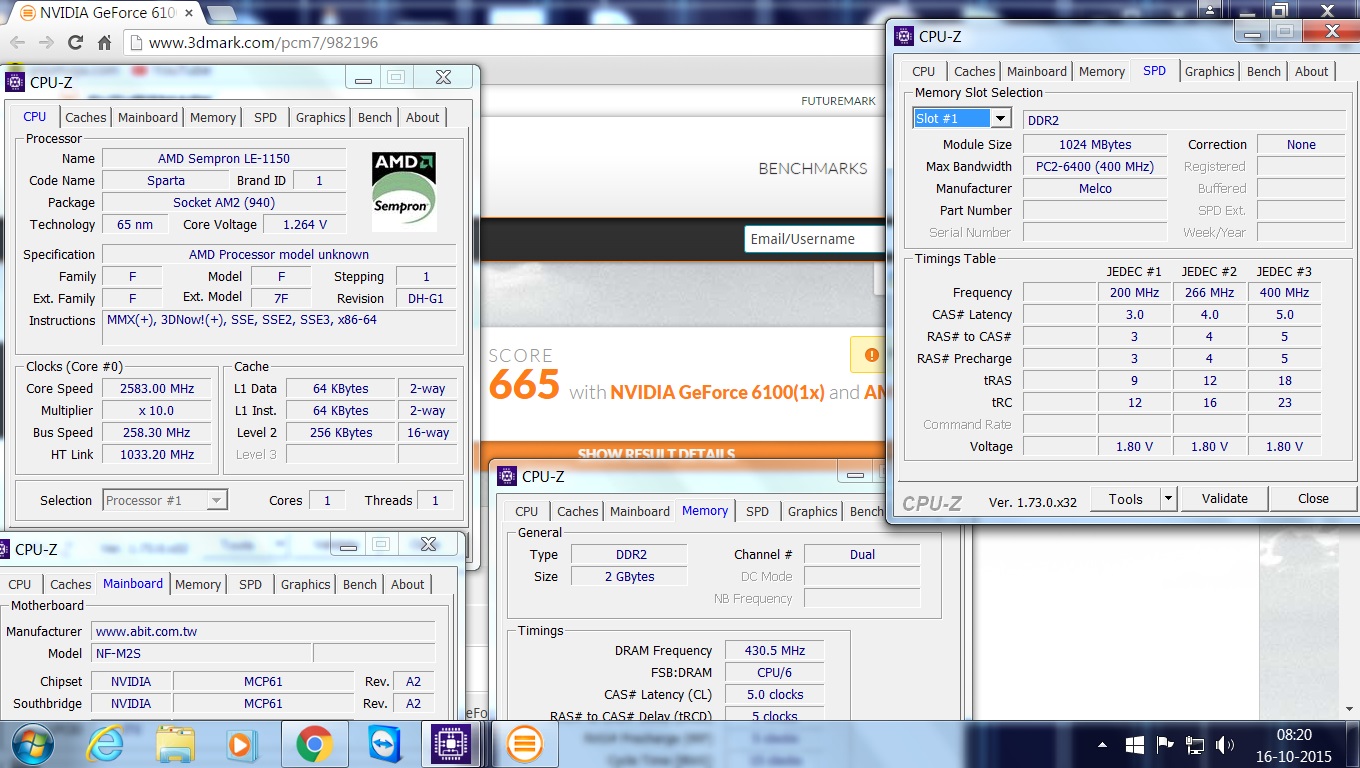
Task: Select DRAM frequency 430.5 MHz value
Action: click(775, 650)
